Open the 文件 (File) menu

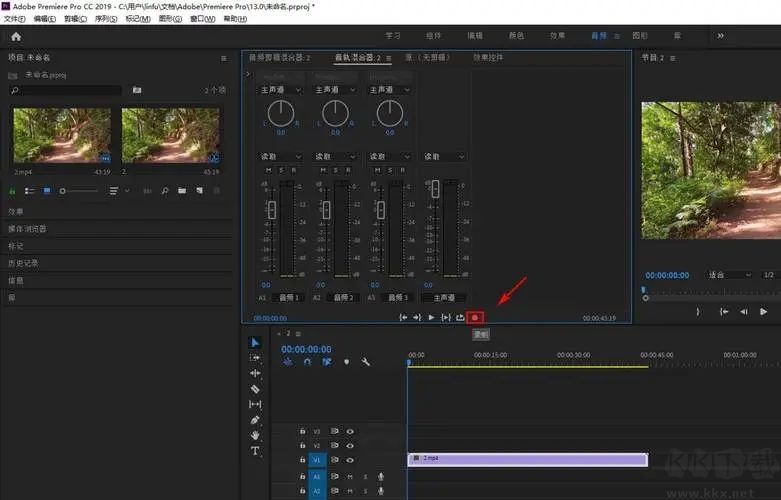click(x=14, y=19)
